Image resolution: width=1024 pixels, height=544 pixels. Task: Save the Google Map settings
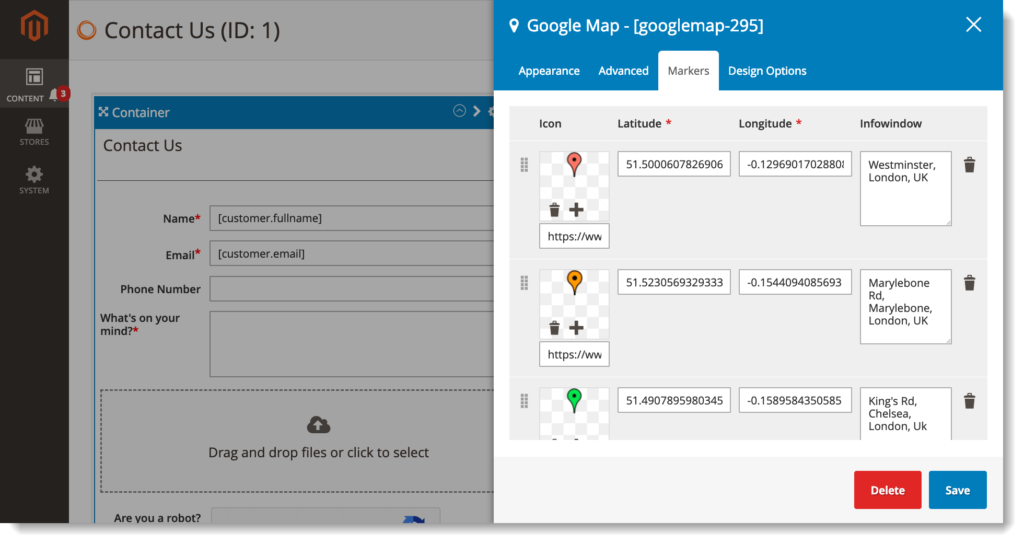click(x=957, y=490)
